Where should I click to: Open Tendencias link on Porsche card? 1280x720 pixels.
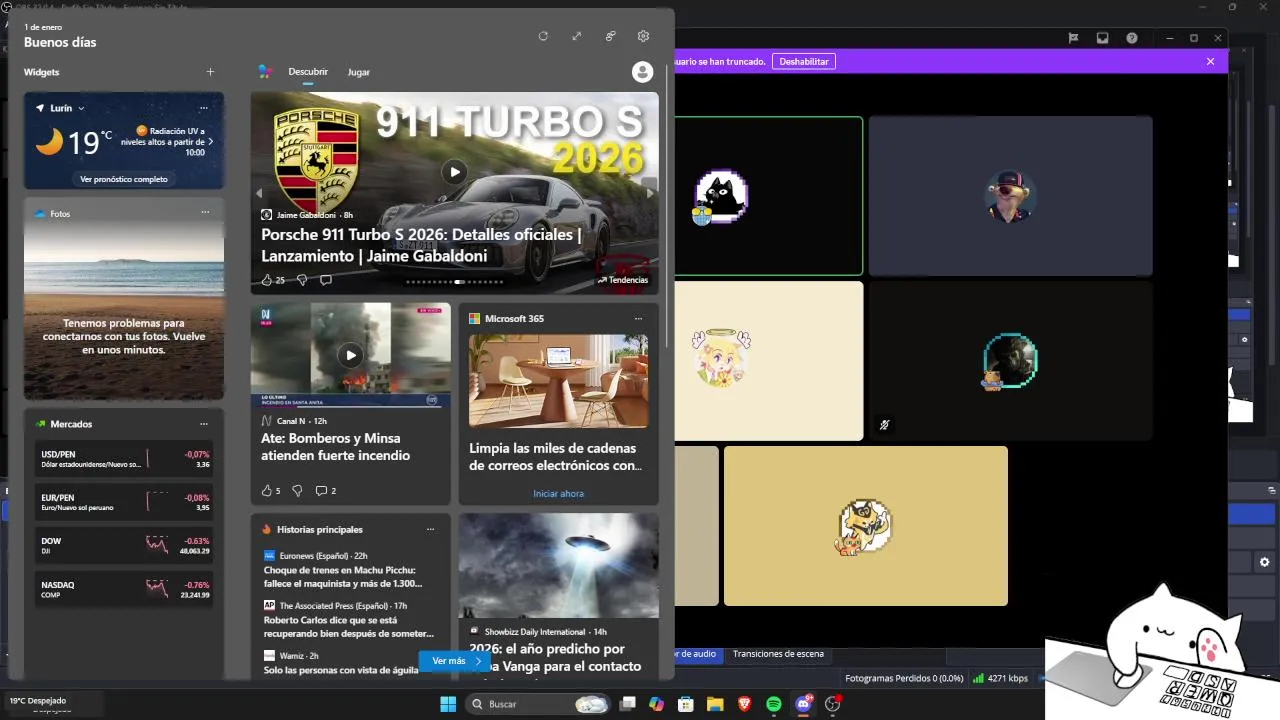tap(623, 280)
